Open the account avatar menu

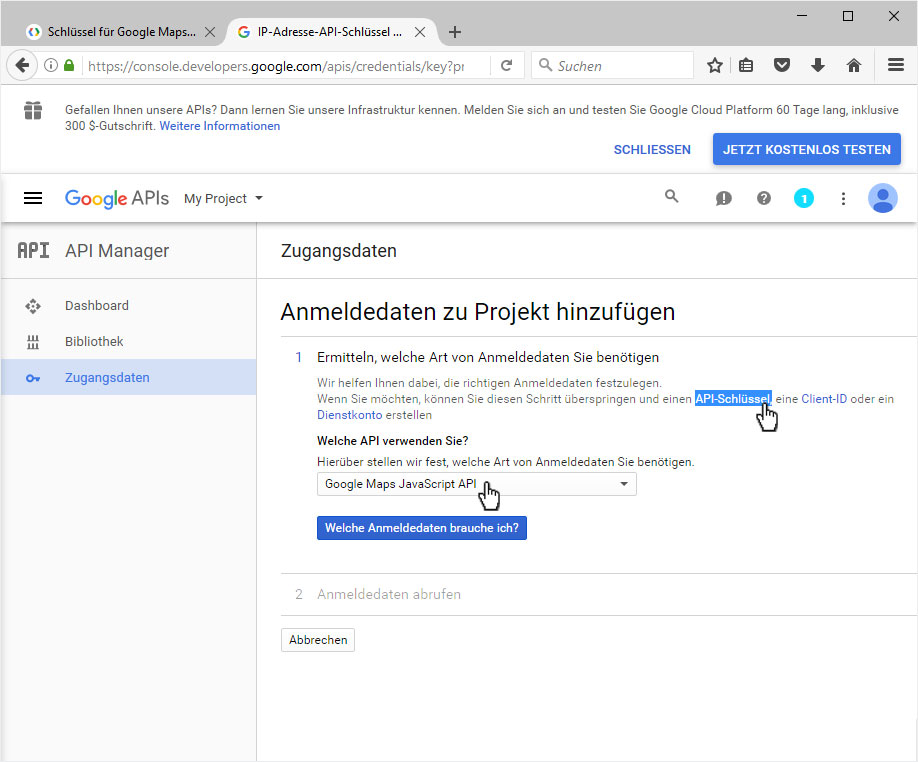882,198
